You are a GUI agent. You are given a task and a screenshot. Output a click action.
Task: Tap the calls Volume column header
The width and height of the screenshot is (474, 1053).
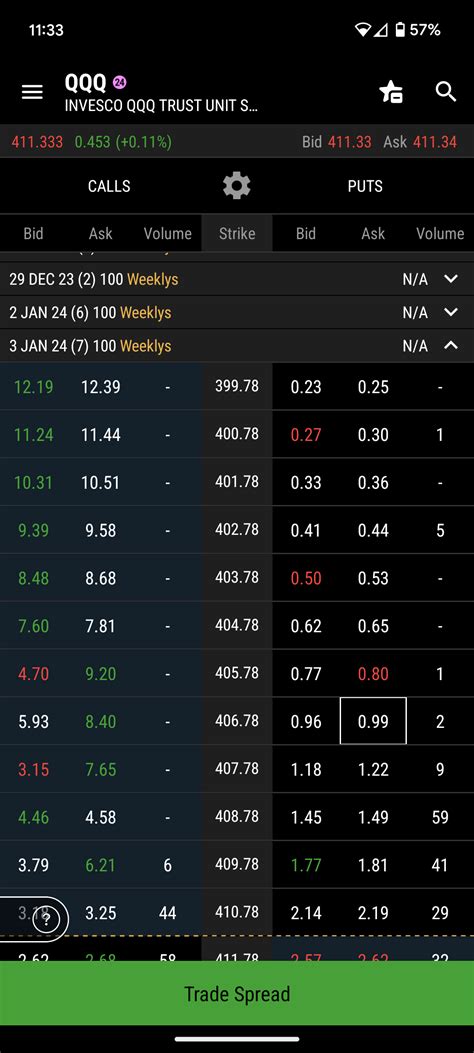[x=167, y=234]
